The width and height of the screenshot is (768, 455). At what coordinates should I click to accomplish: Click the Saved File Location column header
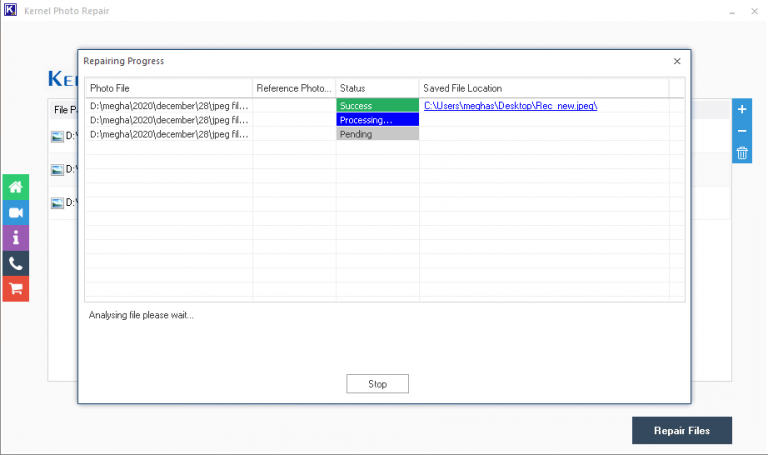point(543,88)
